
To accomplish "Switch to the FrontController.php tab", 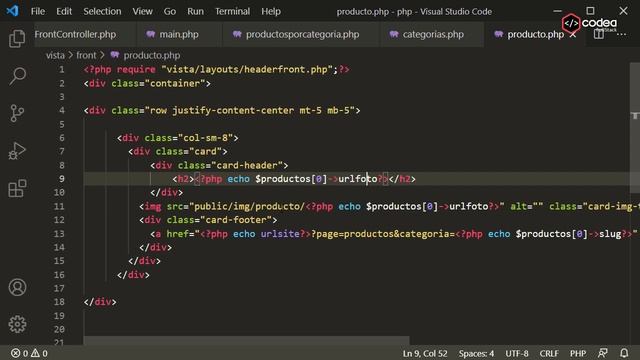I will (x=75, y=34).
